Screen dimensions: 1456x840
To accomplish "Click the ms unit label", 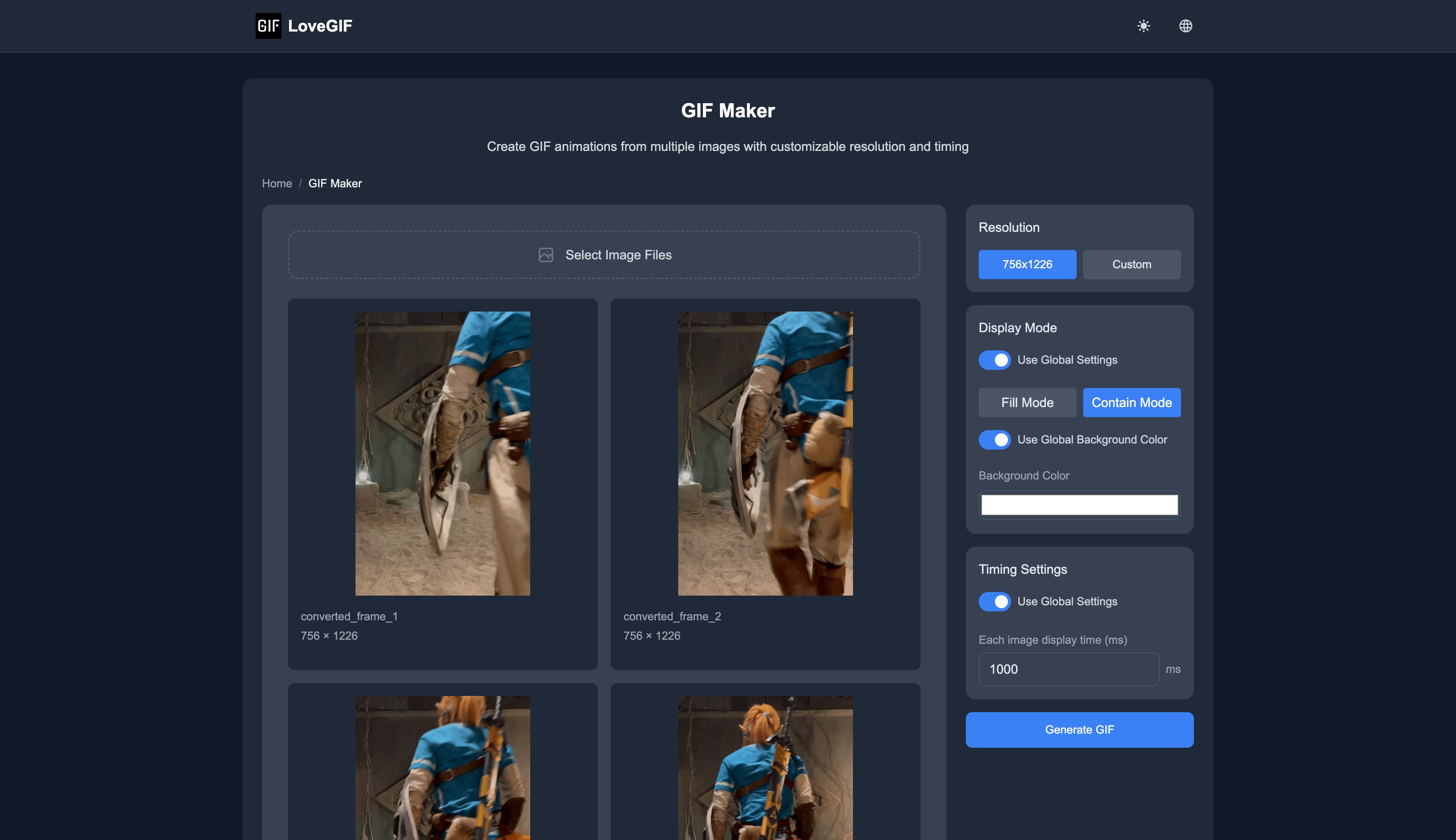I will point(1173,669).
